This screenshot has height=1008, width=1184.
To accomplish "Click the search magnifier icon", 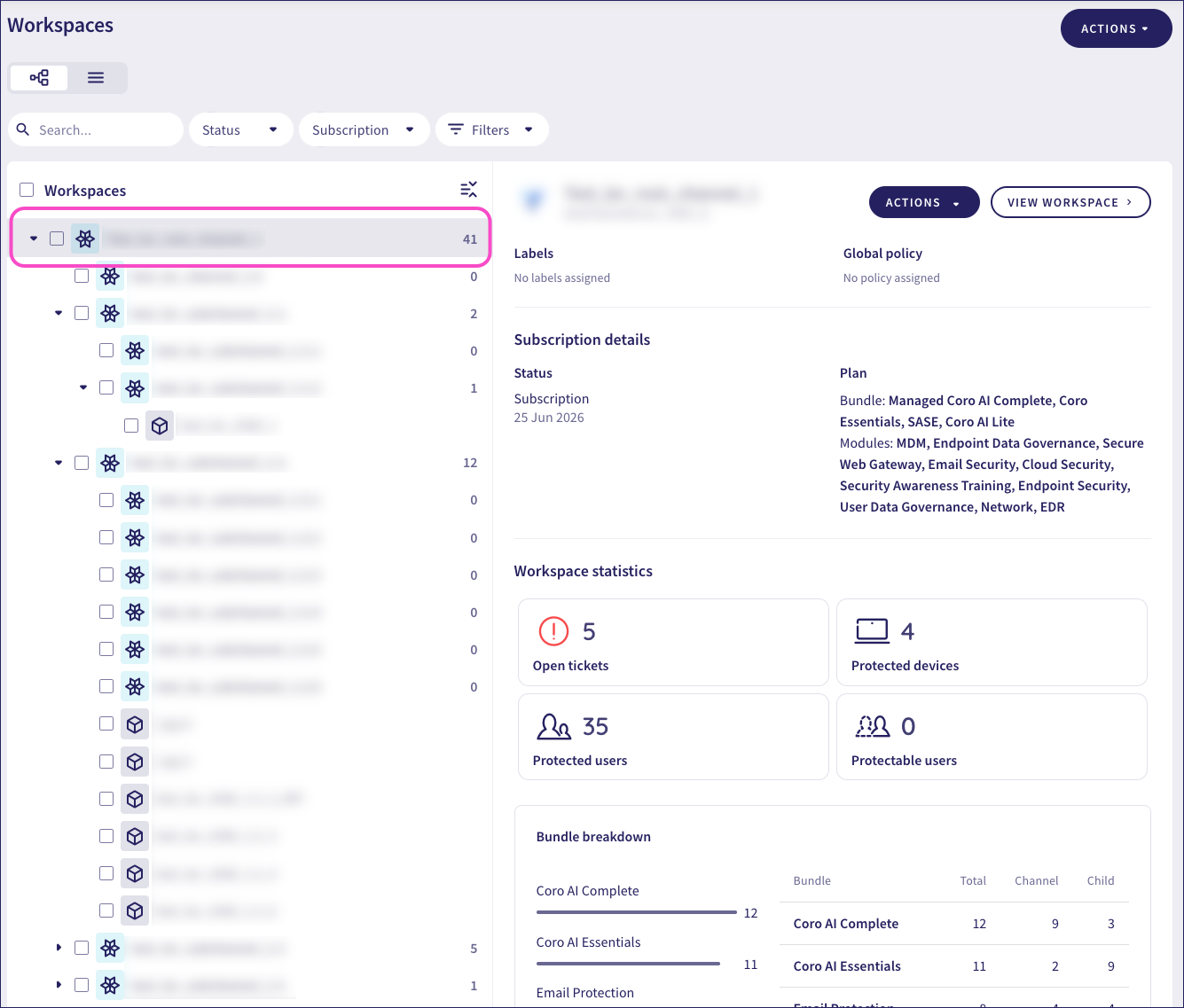I will pos(23,129).
